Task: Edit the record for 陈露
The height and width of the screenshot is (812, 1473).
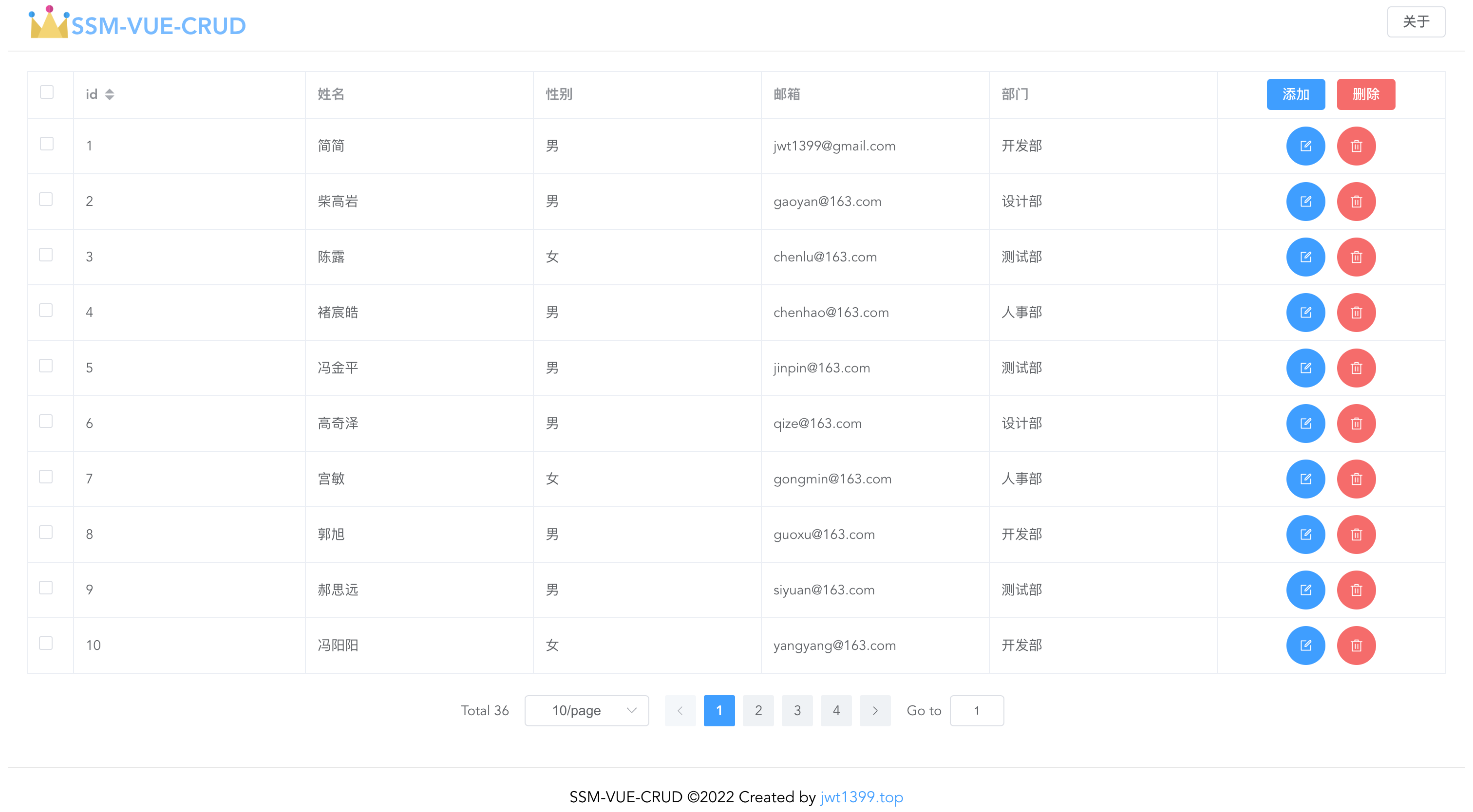Action: coord(1305,257)
